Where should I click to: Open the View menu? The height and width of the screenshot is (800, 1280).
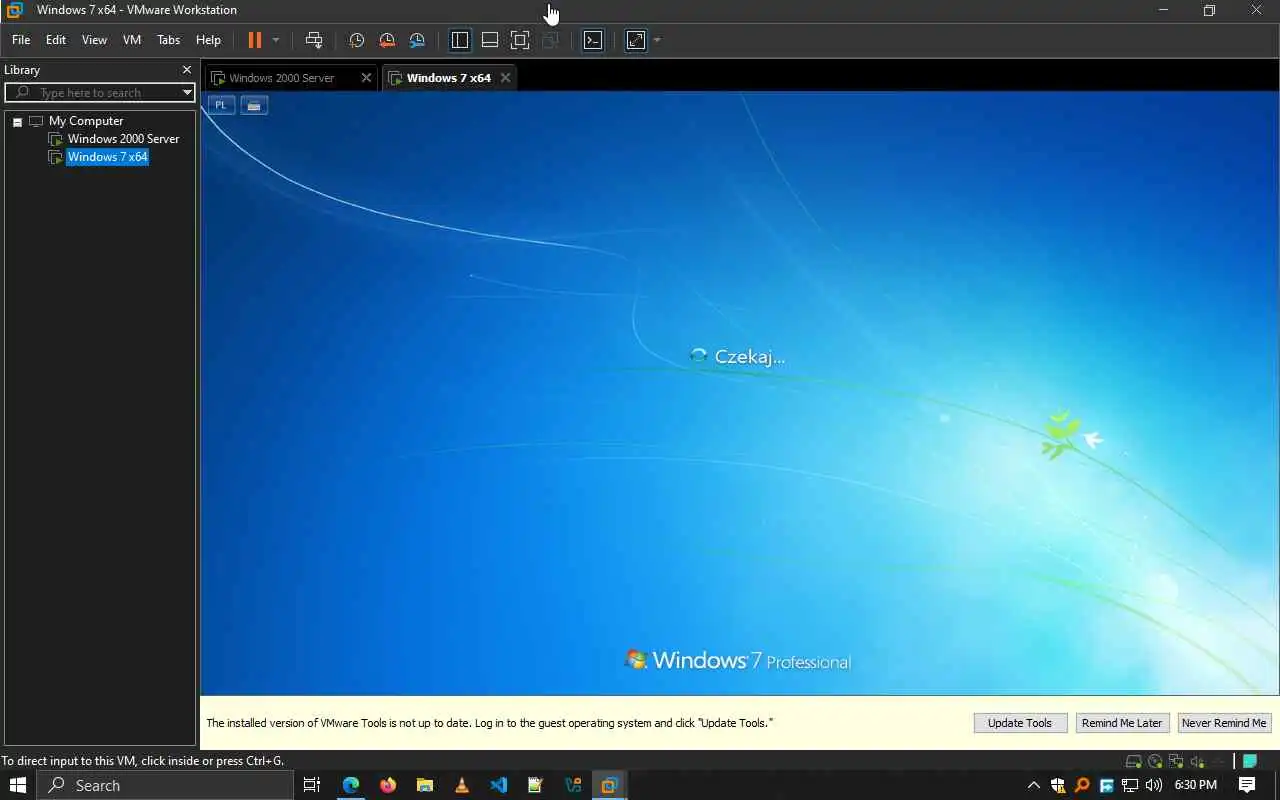tap(94, 40)
